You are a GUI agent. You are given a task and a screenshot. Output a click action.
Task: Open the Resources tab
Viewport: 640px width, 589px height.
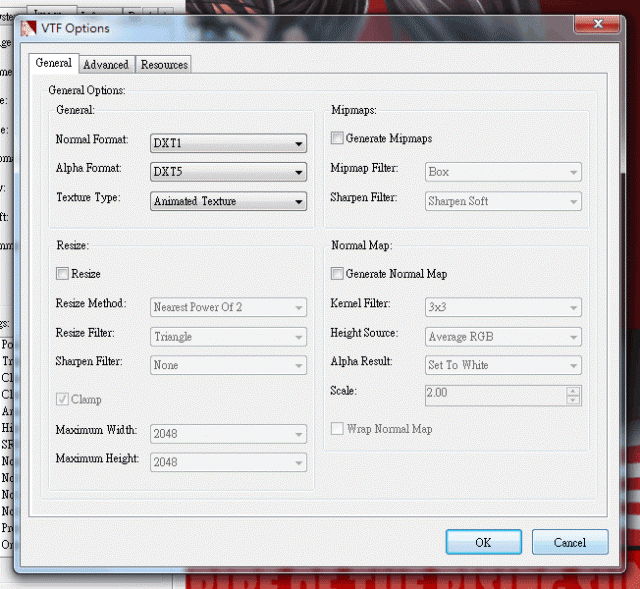164,64
